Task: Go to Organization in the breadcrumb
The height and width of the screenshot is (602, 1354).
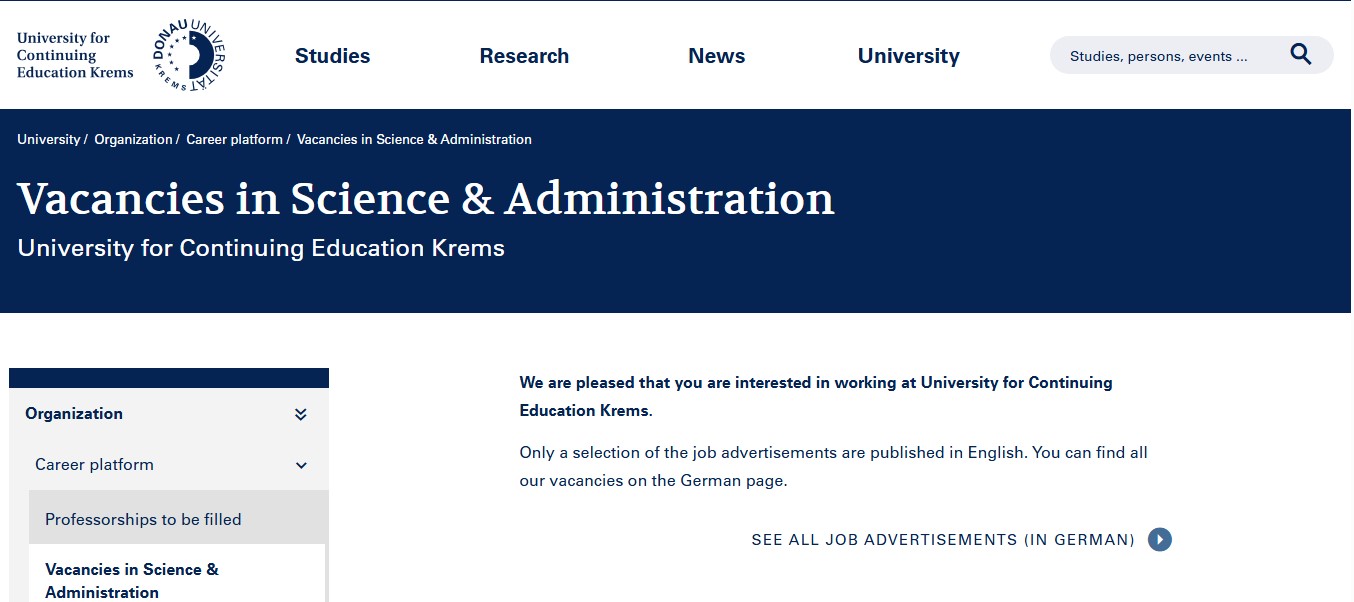Action: (x=133, y=139)
